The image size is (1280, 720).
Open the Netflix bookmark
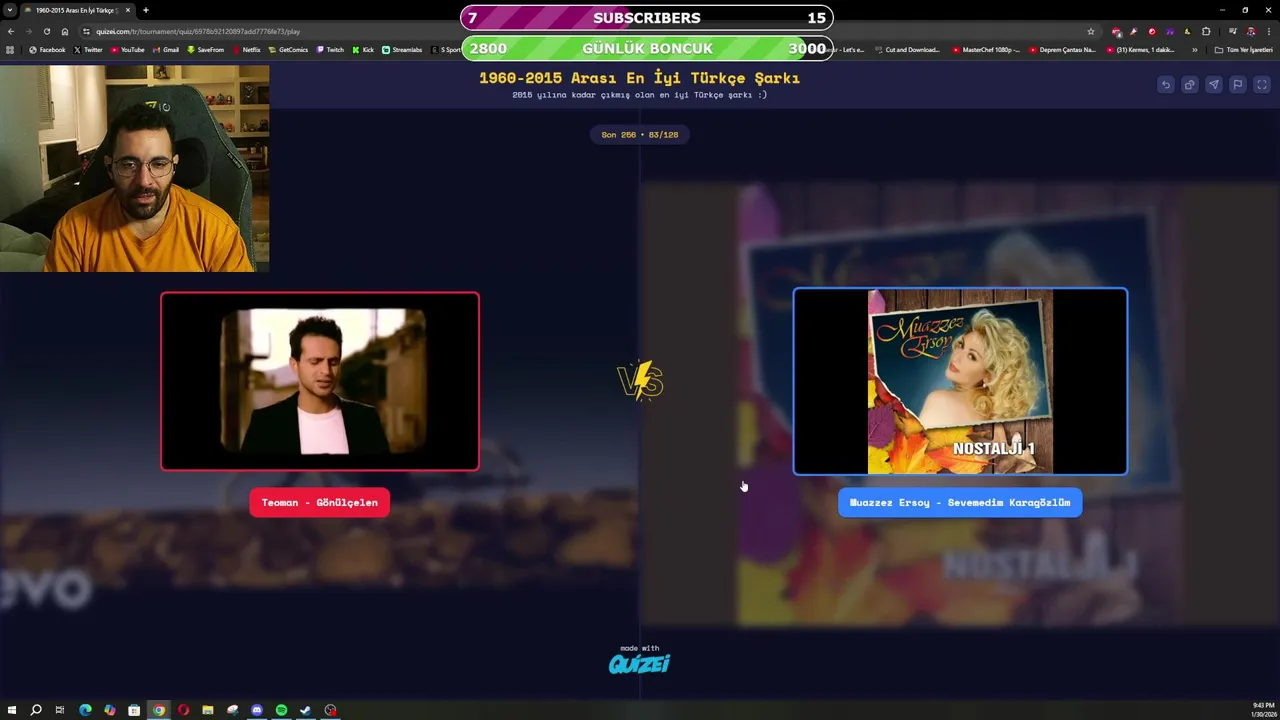click(246, 49)
